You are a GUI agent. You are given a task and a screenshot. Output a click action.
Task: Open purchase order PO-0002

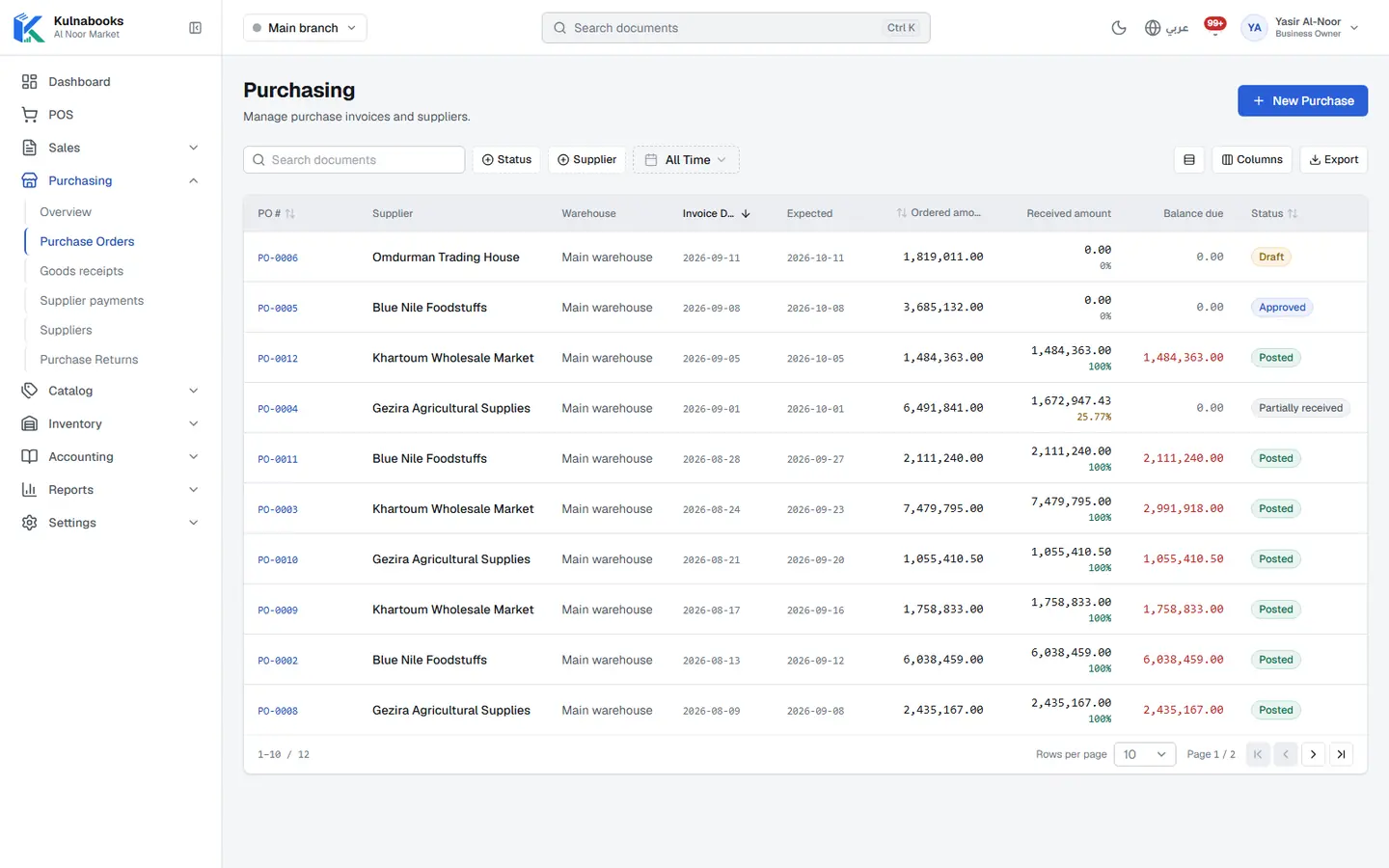point(278,661)
